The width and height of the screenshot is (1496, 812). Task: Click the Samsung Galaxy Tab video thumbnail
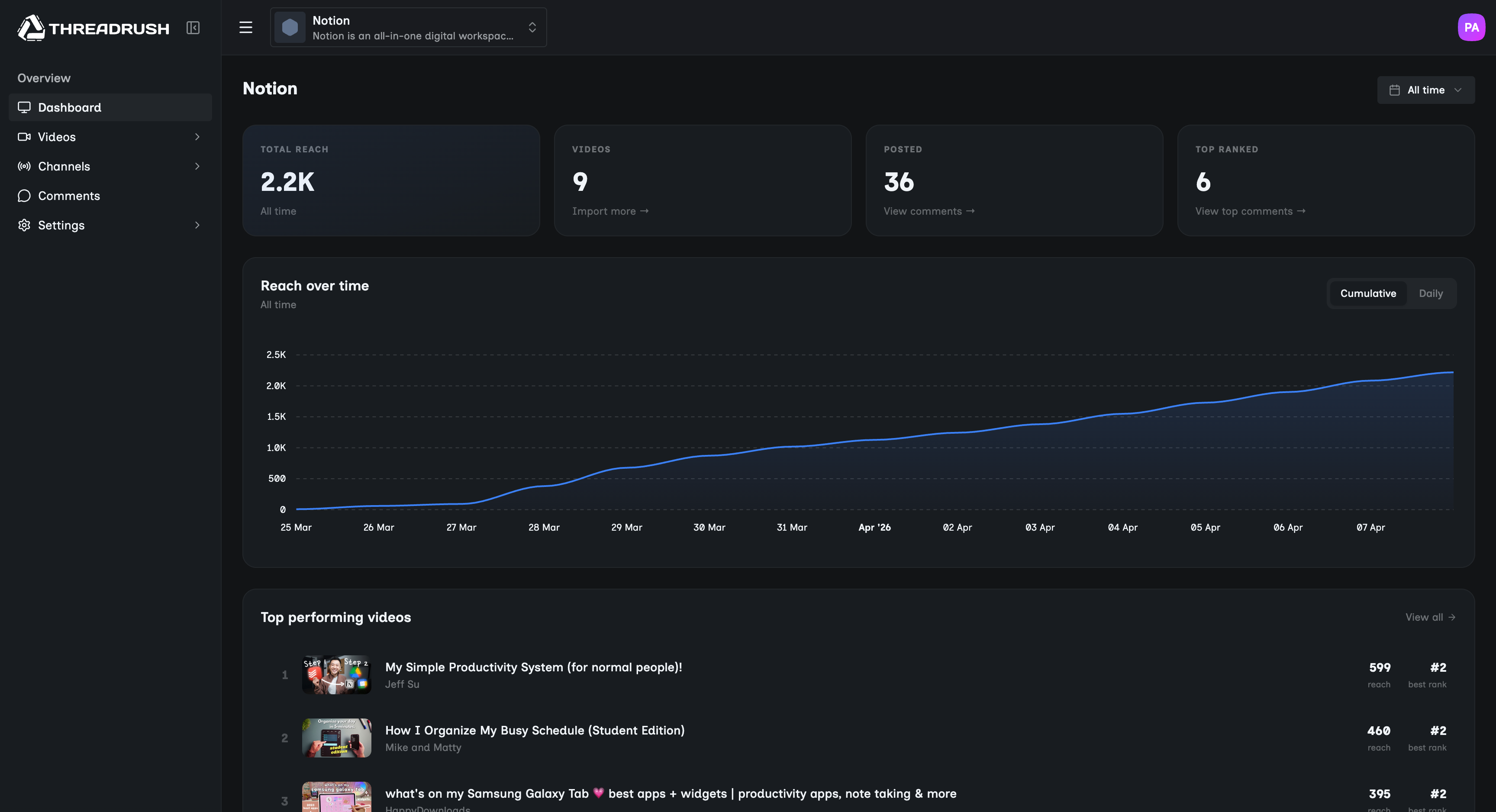(336, 797)
